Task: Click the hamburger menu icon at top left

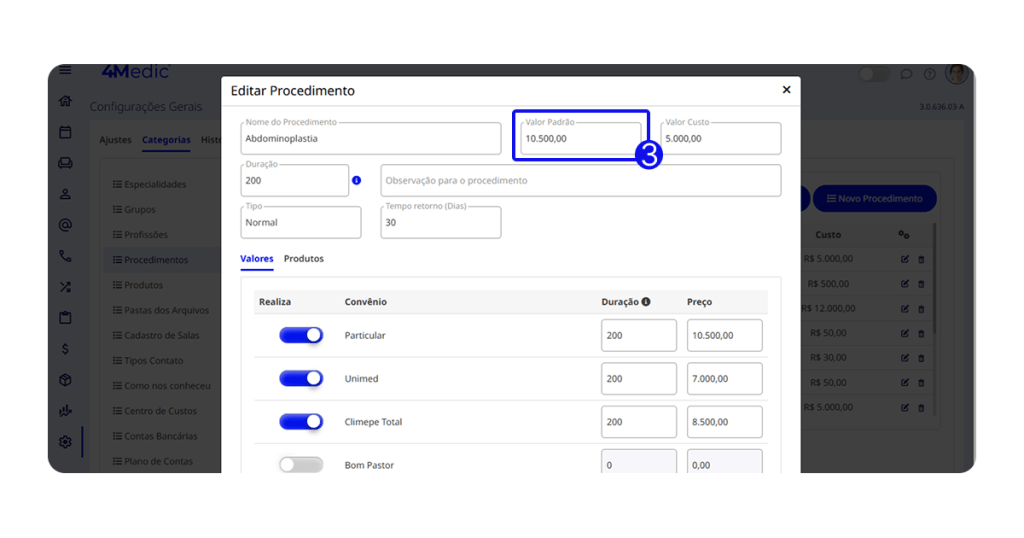Action: pos(65,71)
